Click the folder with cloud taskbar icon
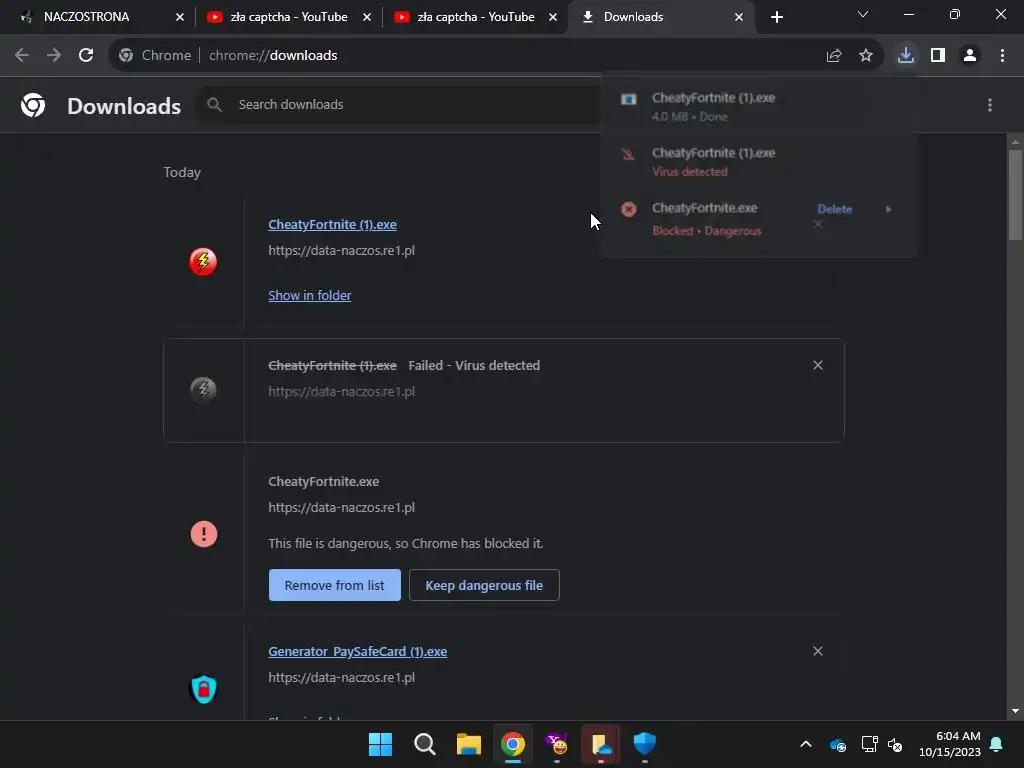The height and width of the screenshot is (768, 1024). click(601, 744)
